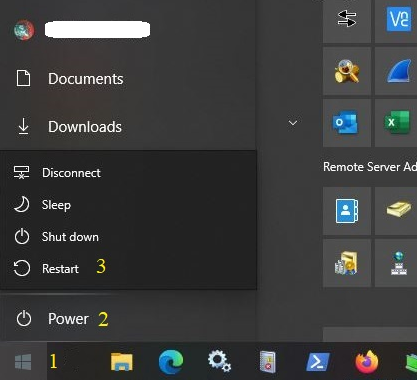The height and width of the screenshot is (380, 417).
Task: Open the blue address book tile
Action: 347,211
